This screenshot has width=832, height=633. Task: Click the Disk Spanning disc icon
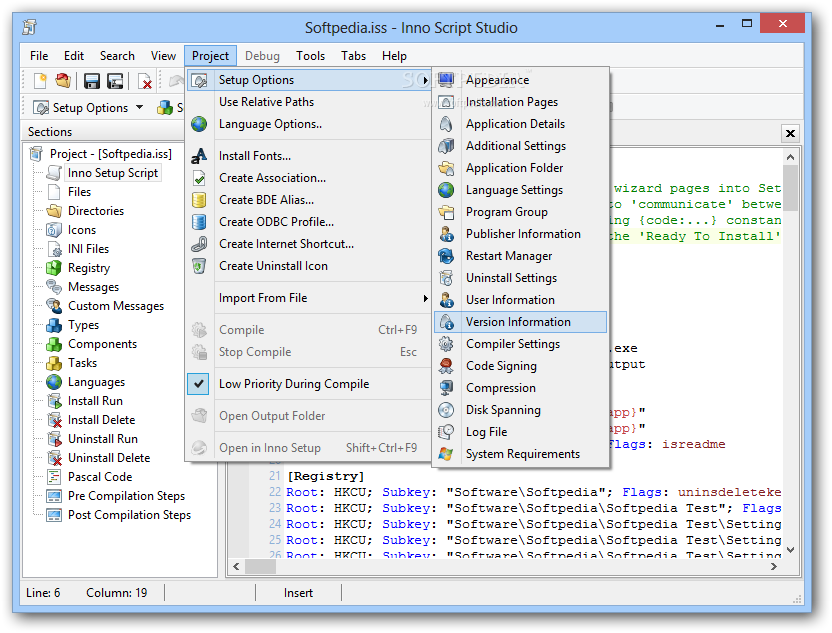pos(446,410)
